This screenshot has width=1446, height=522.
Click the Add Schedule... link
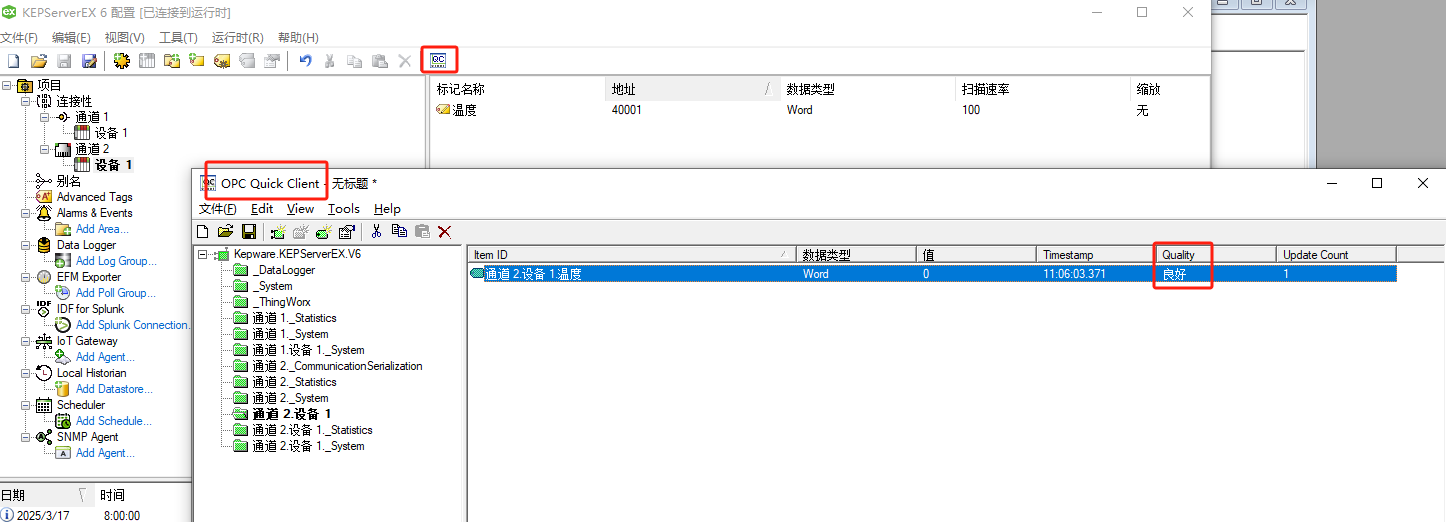click(114, 421)
